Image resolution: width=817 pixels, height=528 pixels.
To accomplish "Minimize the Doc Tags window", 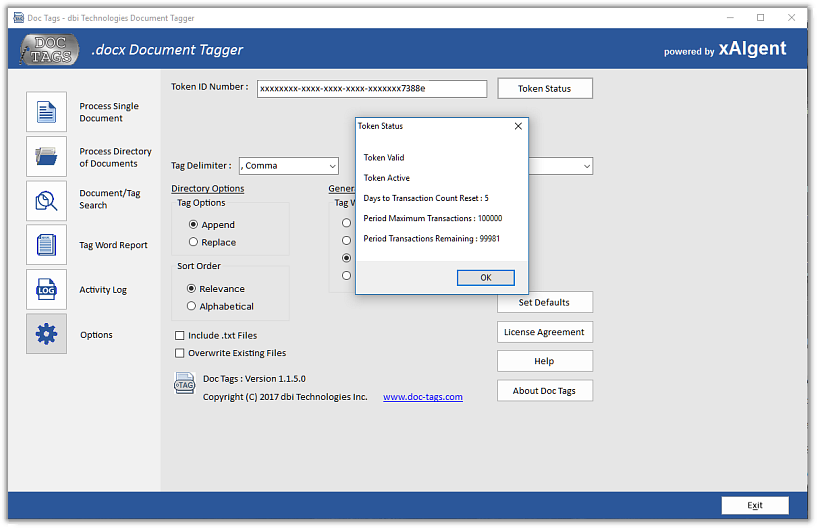I will point(730,18).
